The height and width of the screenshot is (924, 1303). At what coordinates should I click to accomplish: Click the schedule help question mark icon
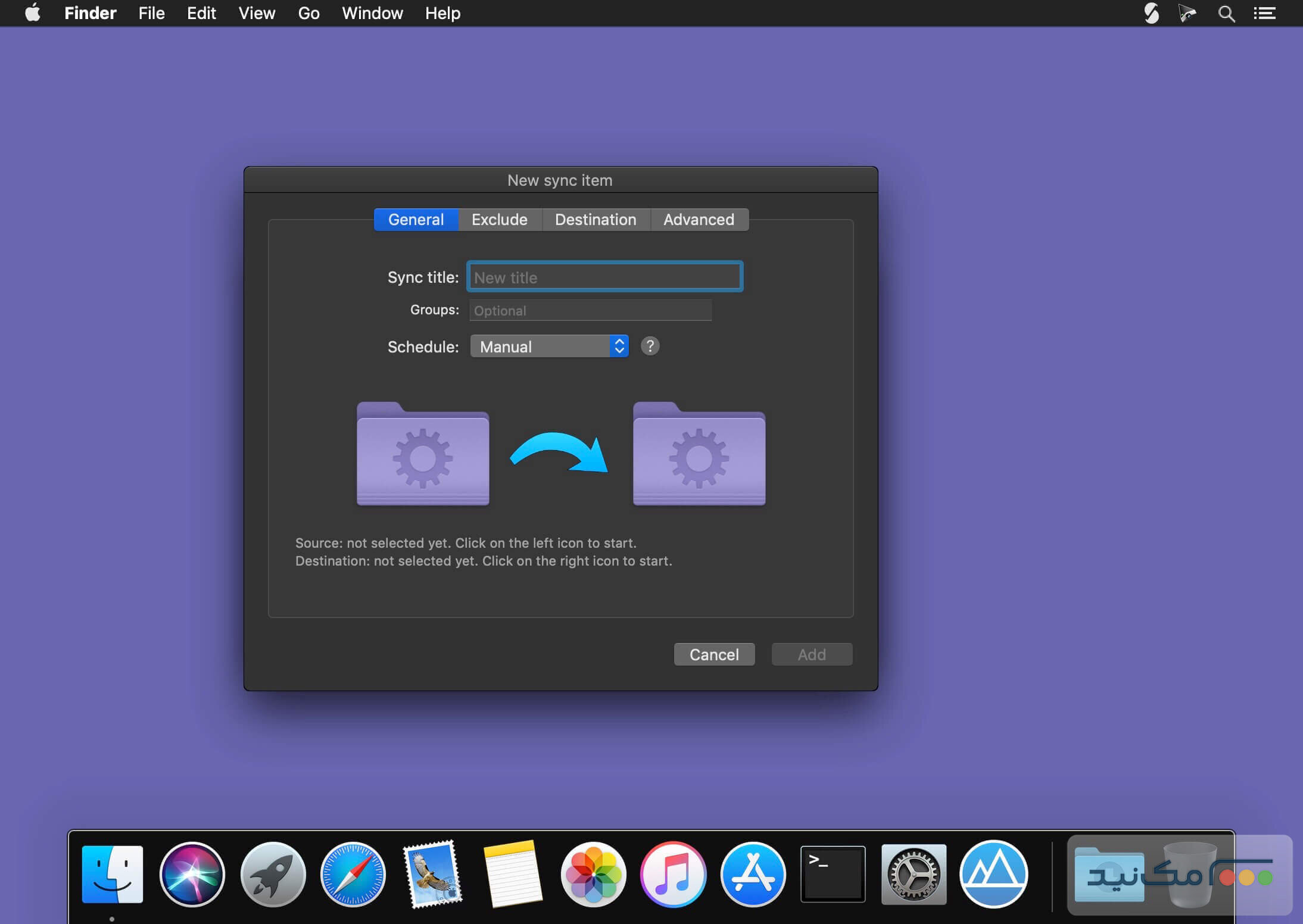pyautogui.click(x=650, y=346)
